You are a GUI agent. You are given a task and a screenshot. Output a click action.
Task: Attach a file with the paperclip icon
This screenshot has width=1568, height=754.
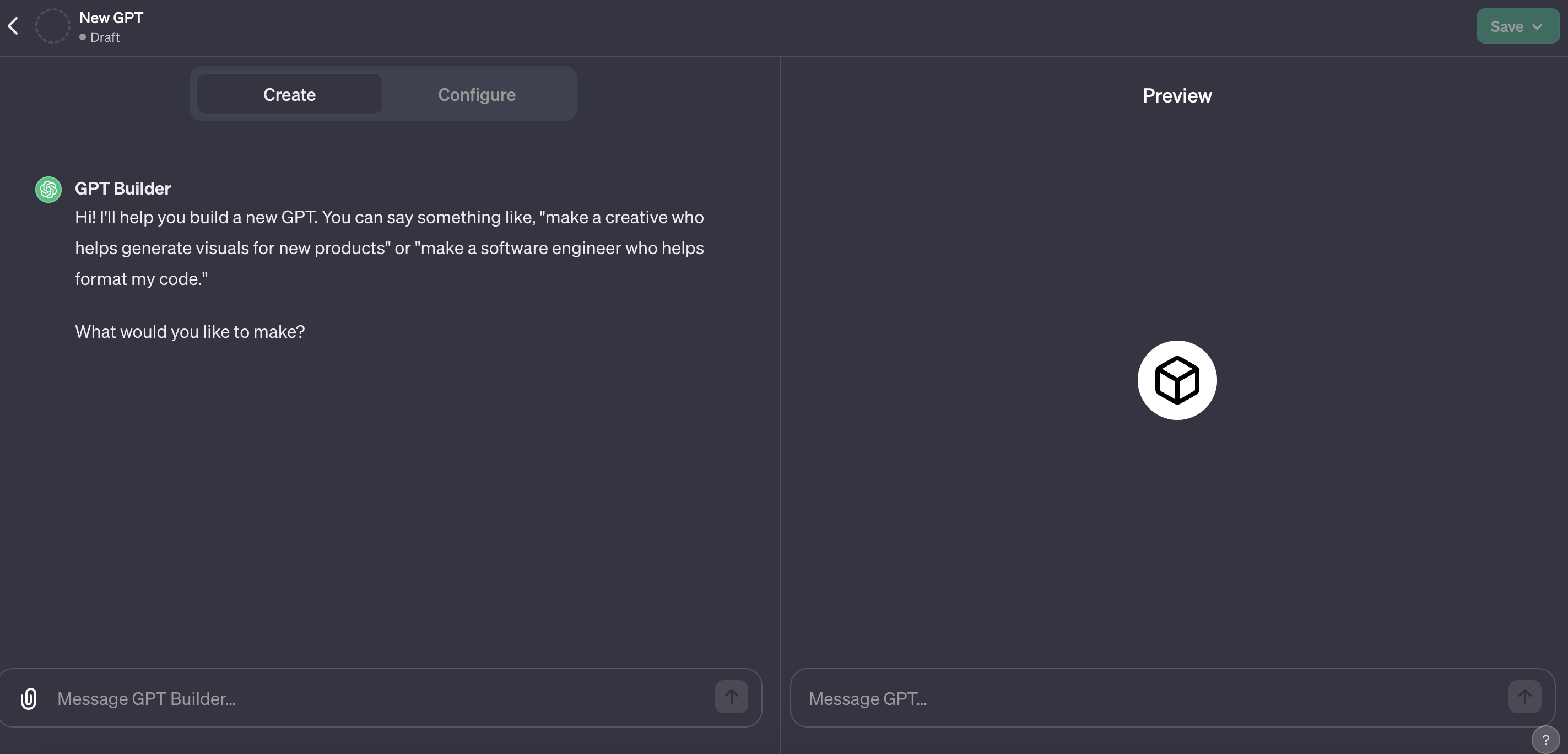pos(29,698)
